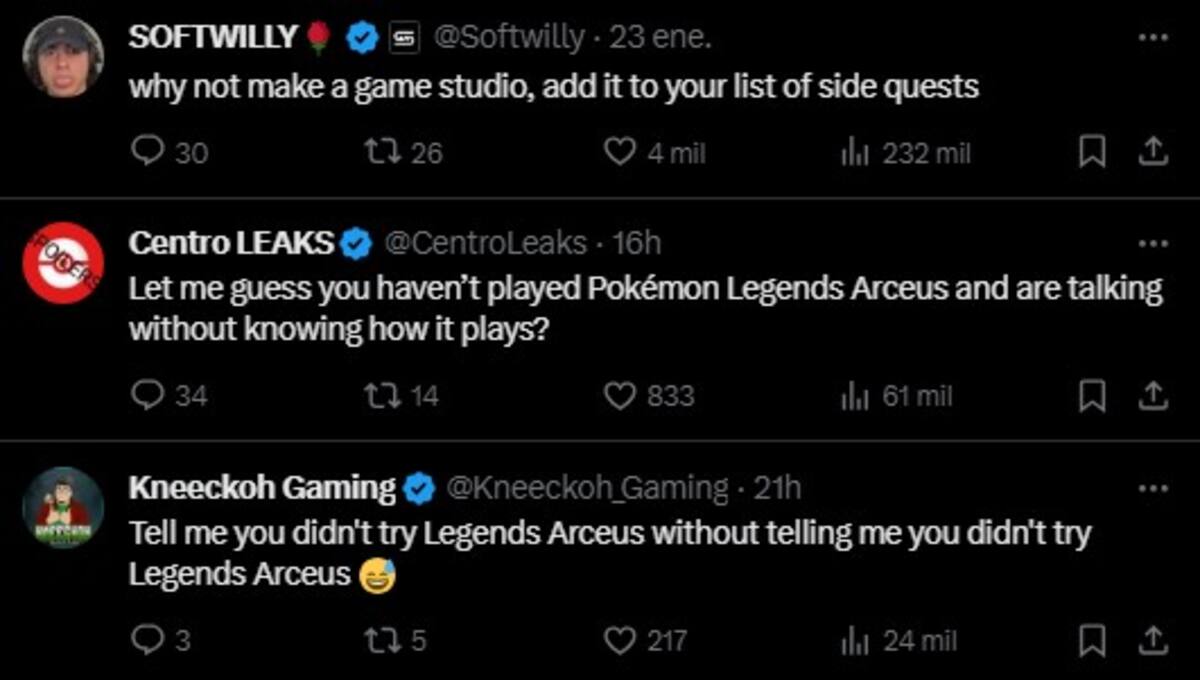View 24 mil views stats on Kneeckoh tweet
The image size is (1200, 680).
(x=899, y=639)
